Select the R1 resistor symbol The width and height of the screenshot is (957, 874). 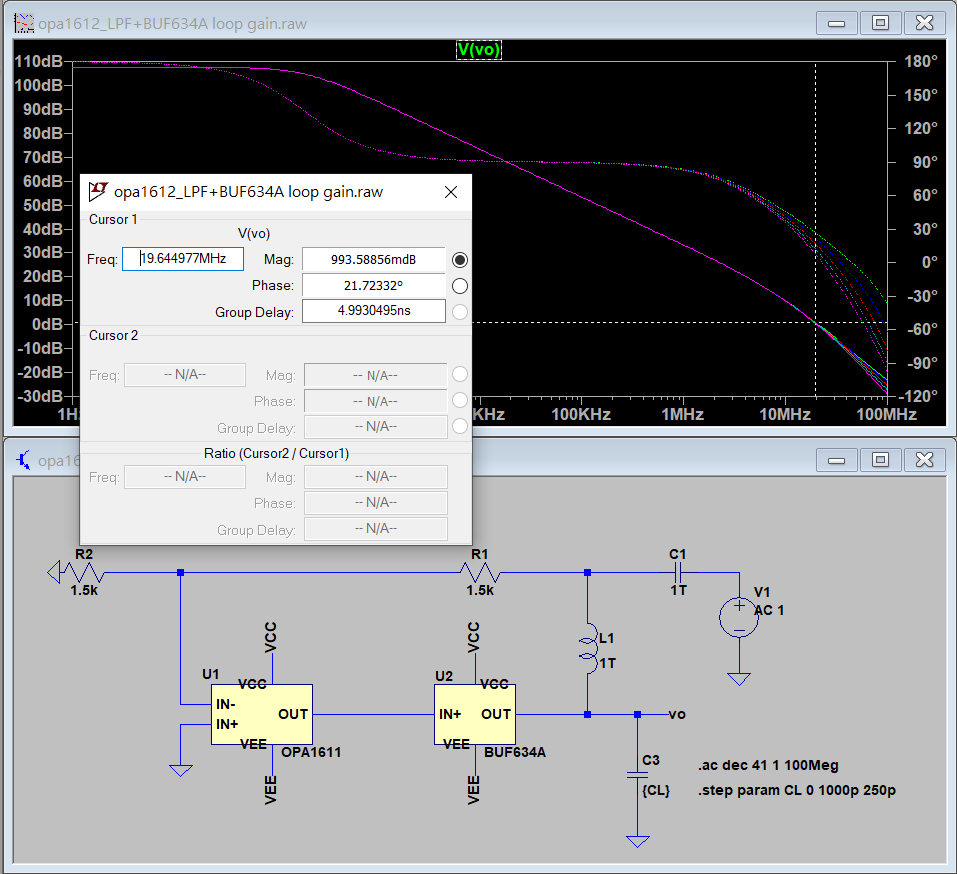pyautogui.click(x=480, y=573)
